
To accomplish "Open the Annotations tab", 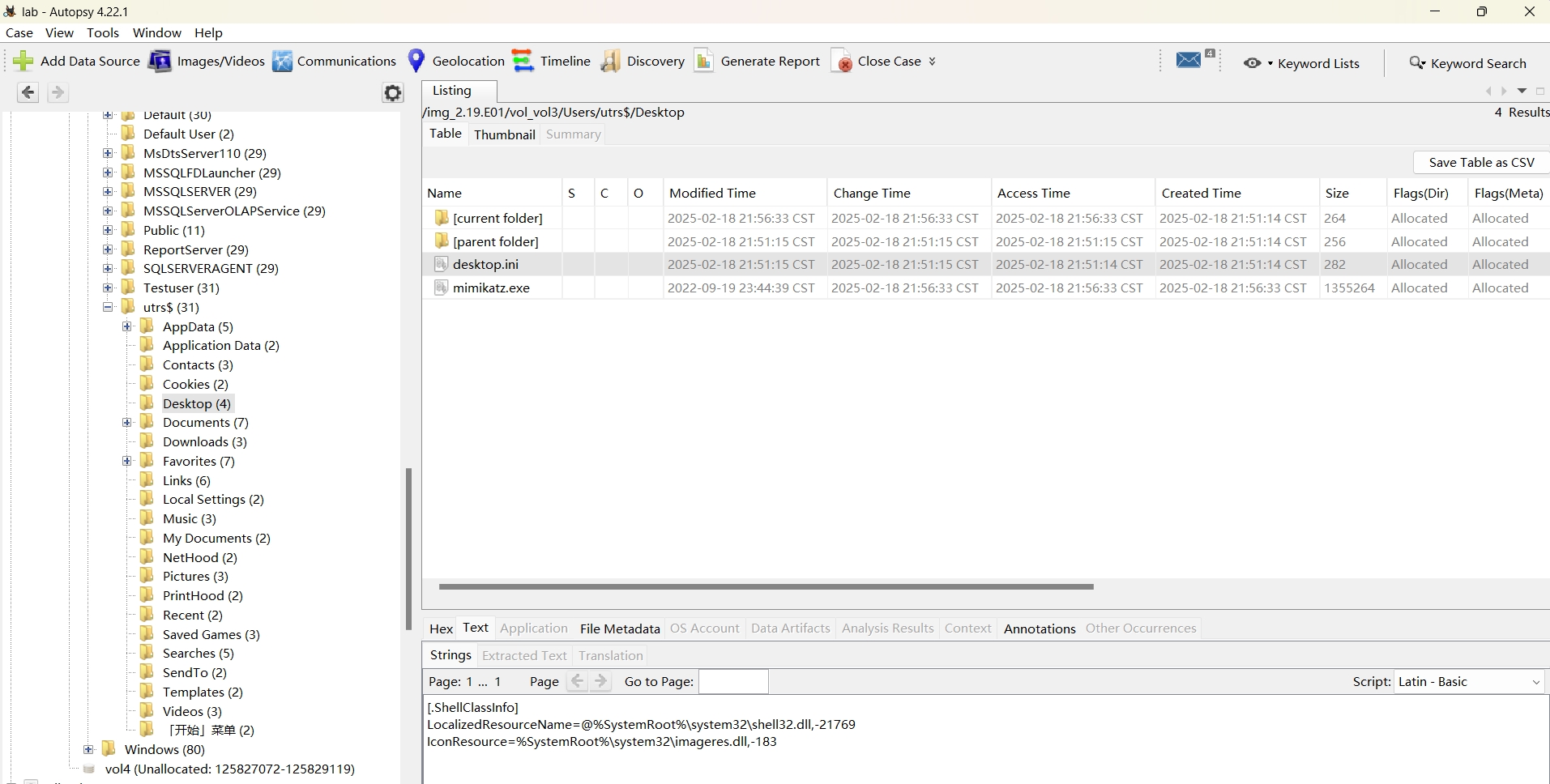I will pyautogui.click(x=1040, y=628).
